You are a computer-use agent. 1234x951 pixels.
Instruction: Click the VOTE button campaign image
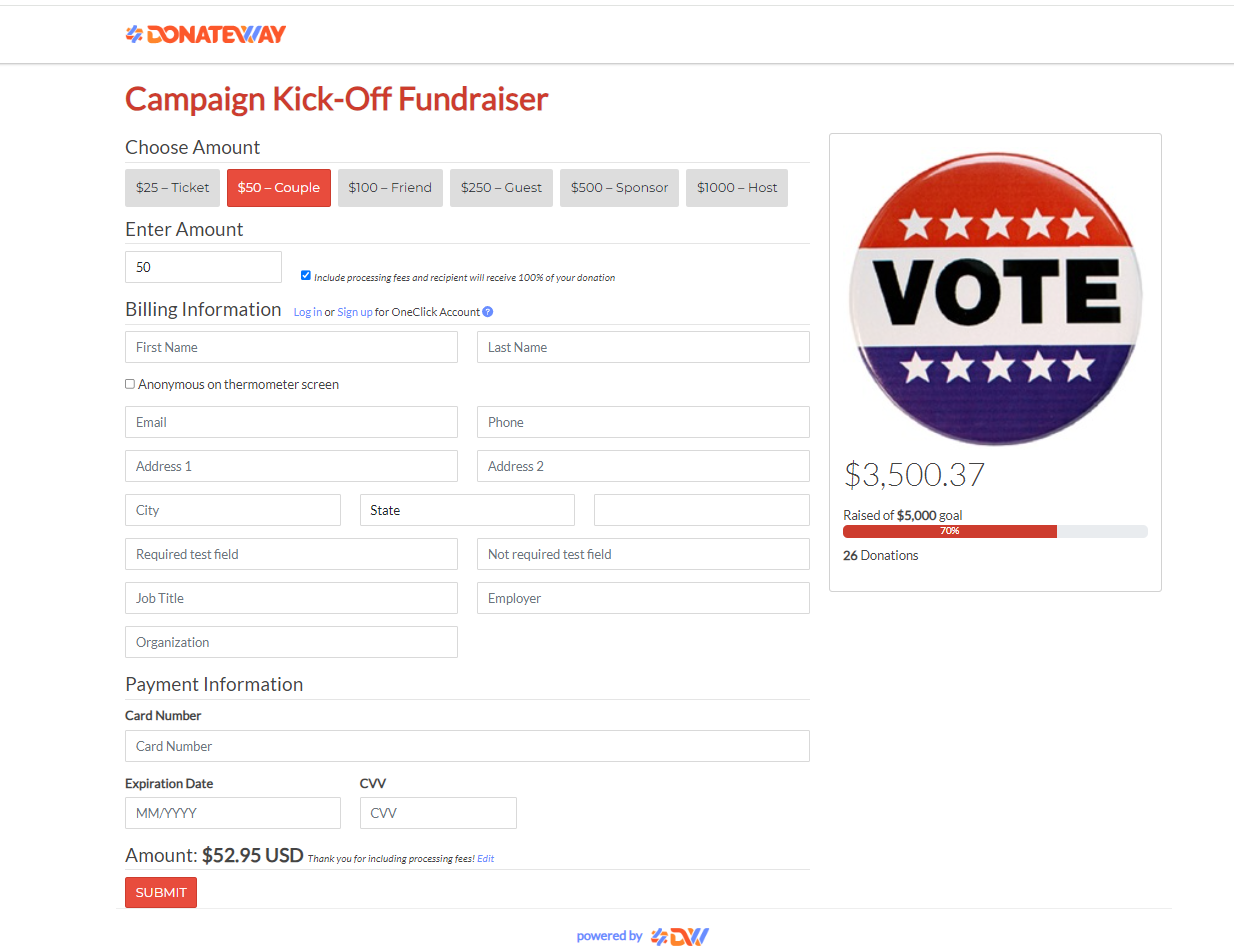995,298
